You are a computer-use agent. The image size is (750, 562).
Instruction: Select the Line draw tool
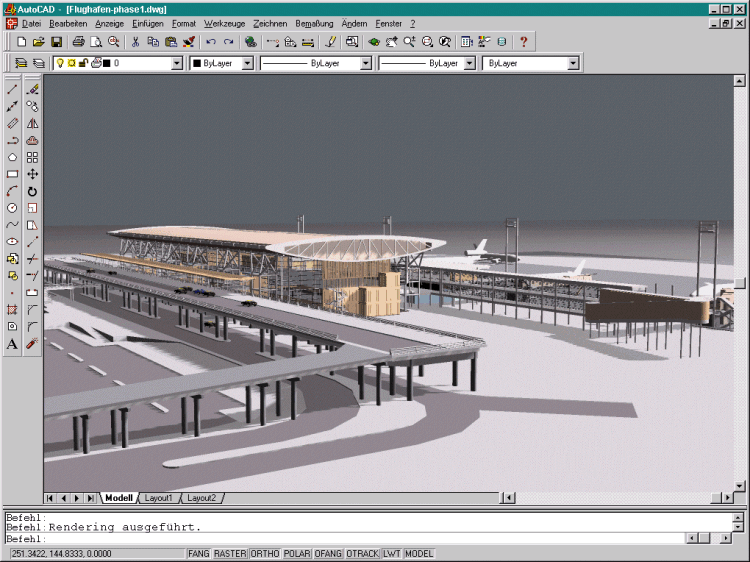click(x=12, y=89)
